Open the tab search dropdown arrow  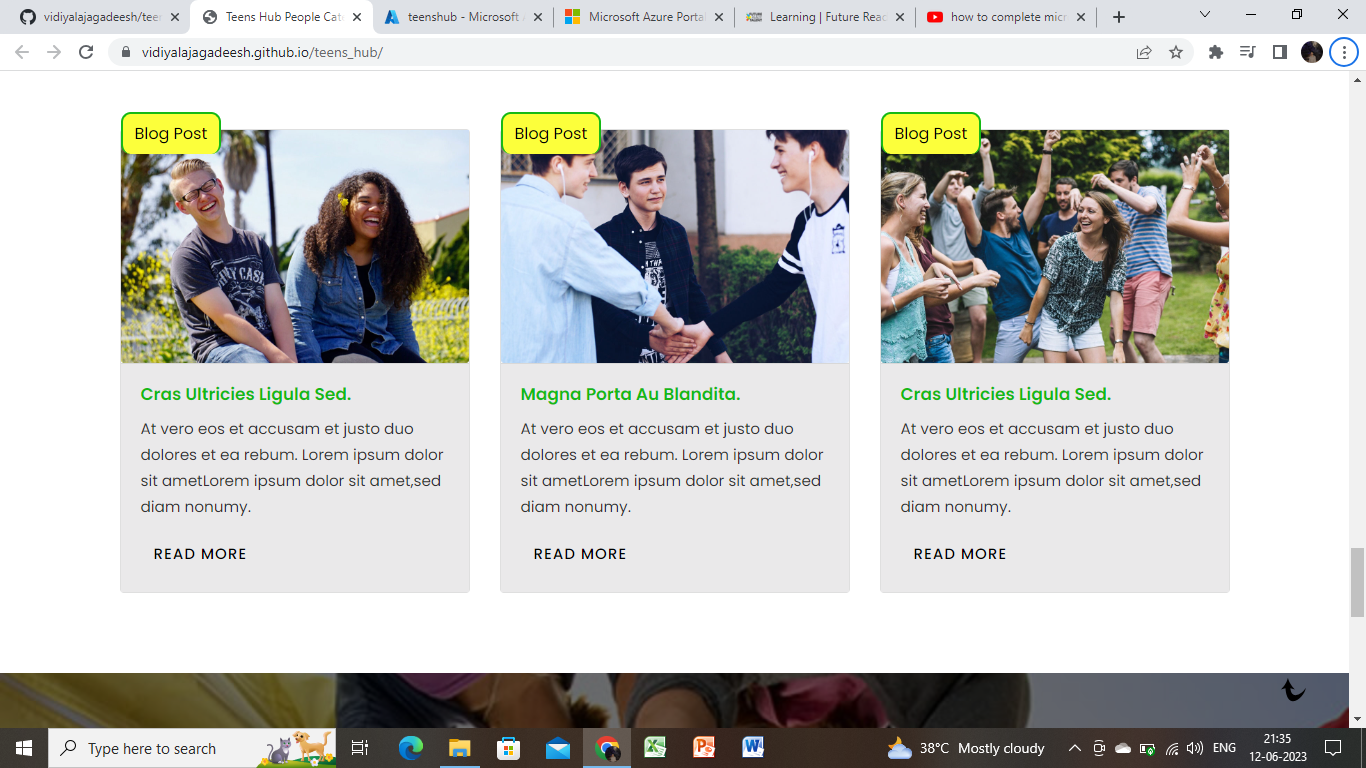(x=1204, y=16)
